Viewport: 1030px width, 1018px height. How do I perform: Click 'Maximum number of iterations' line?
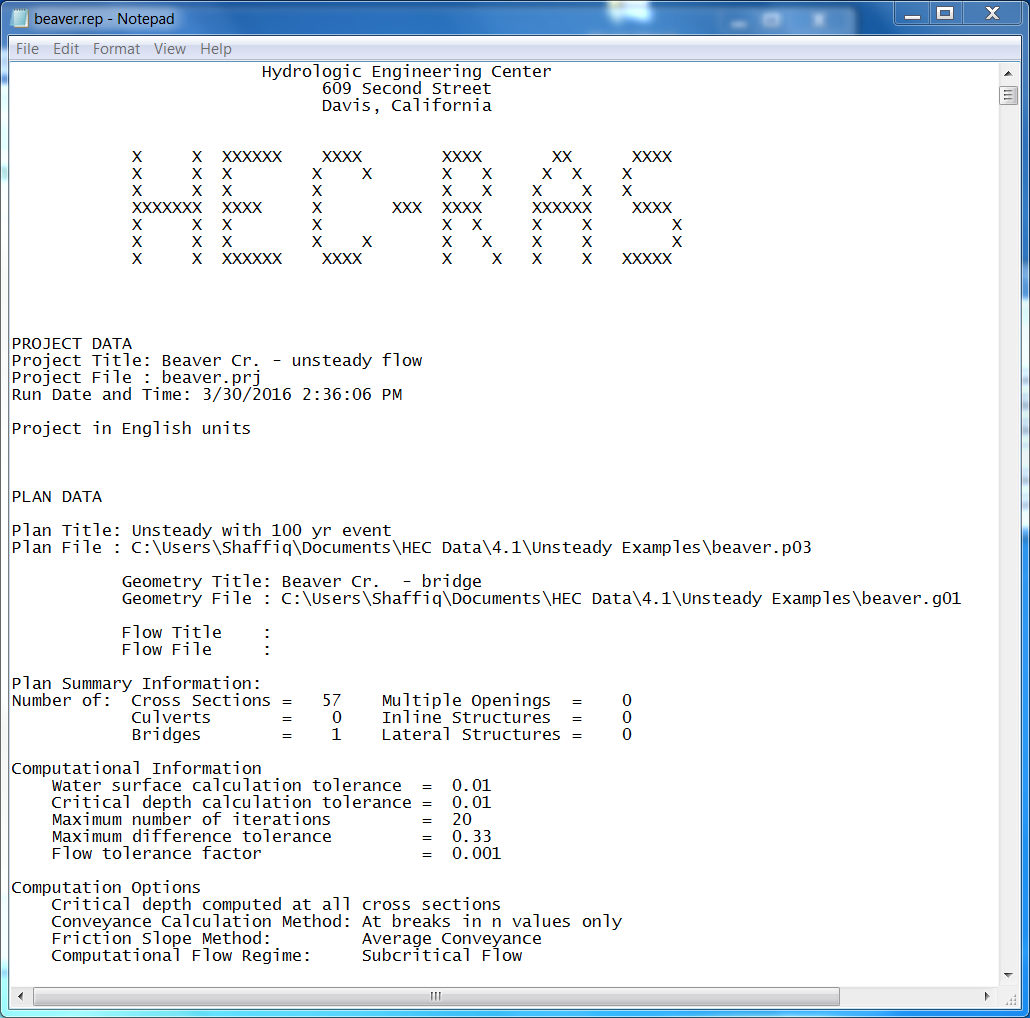(x=261, y=820)
